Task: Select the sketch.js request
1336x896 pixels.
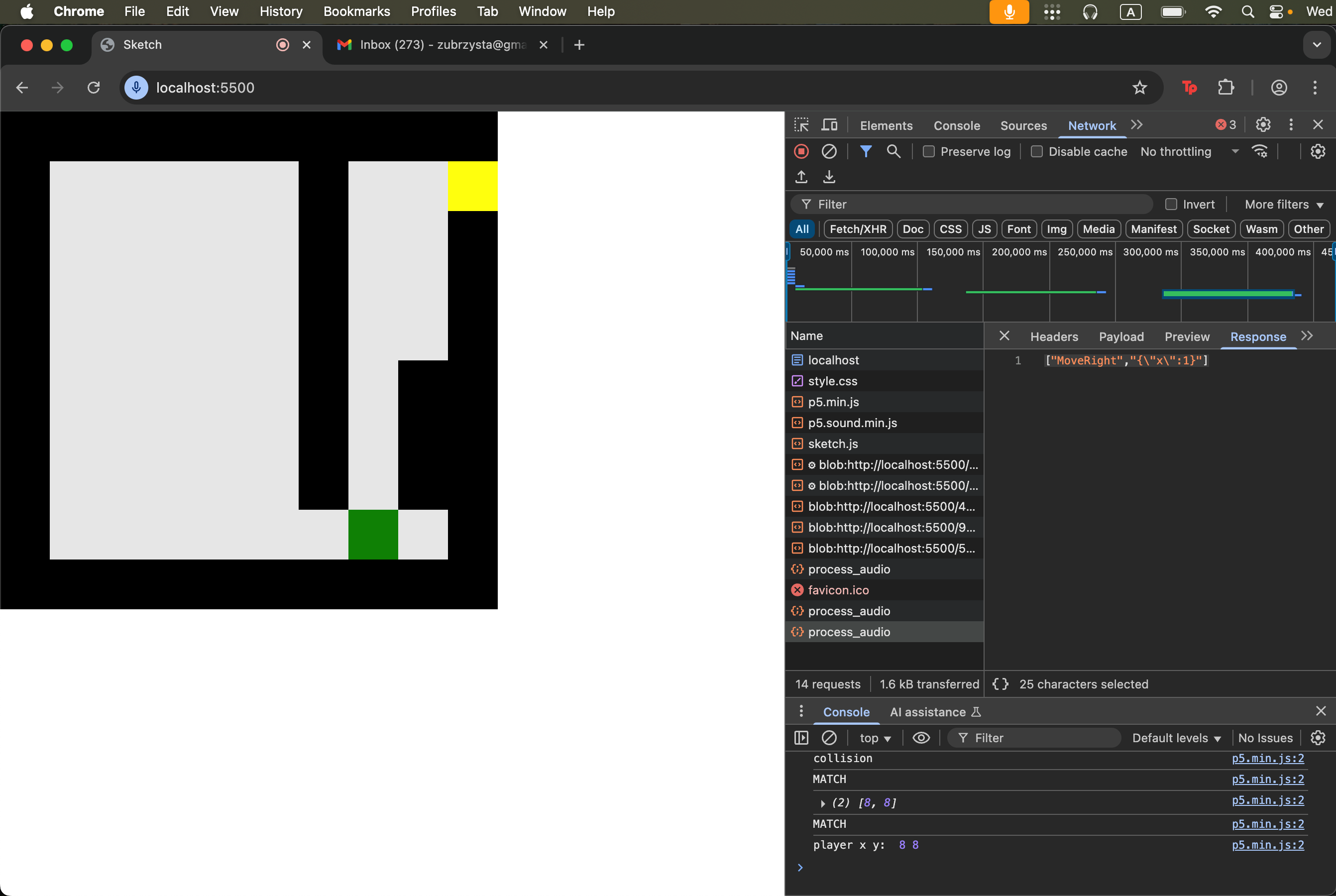Action: pos(833,444)
